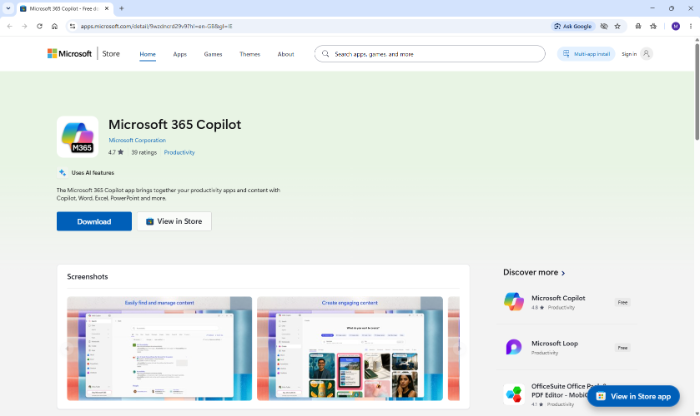Expand Discover more chevron

(563, 273)
